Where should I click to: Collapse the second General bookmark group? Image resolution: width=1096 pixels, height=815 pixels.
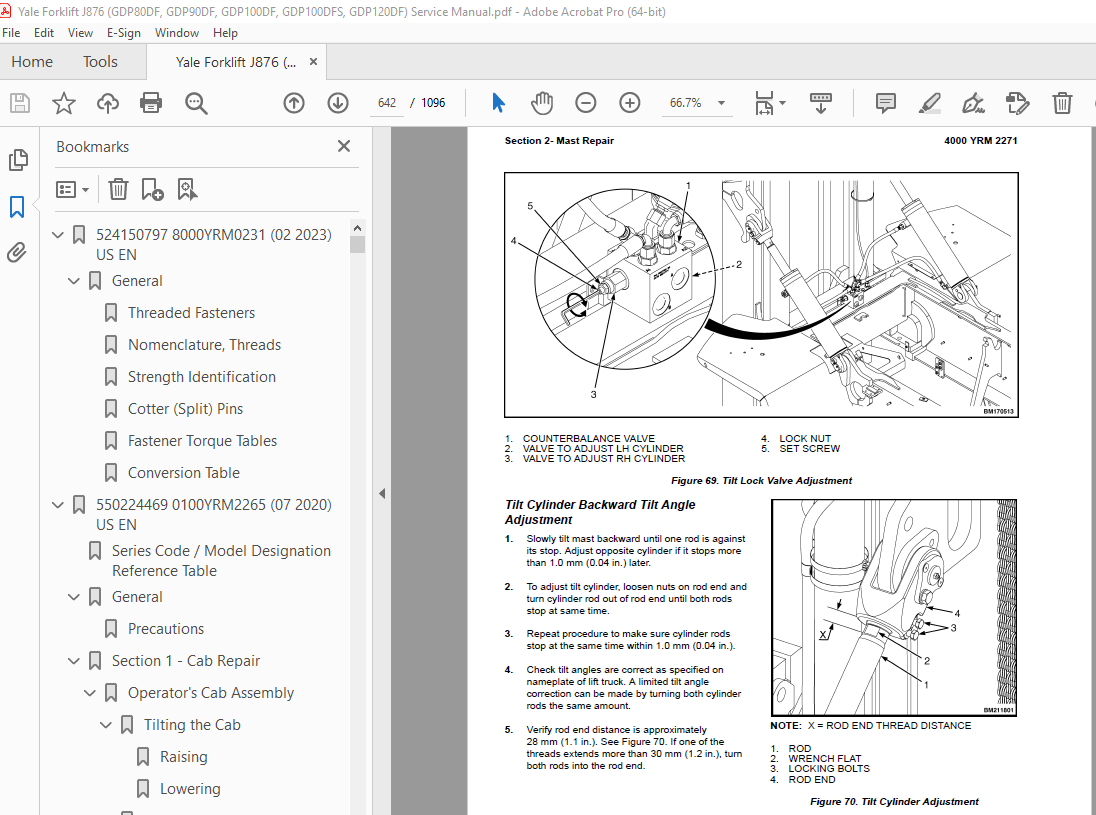pyautogui.click(x=74, y=597)
